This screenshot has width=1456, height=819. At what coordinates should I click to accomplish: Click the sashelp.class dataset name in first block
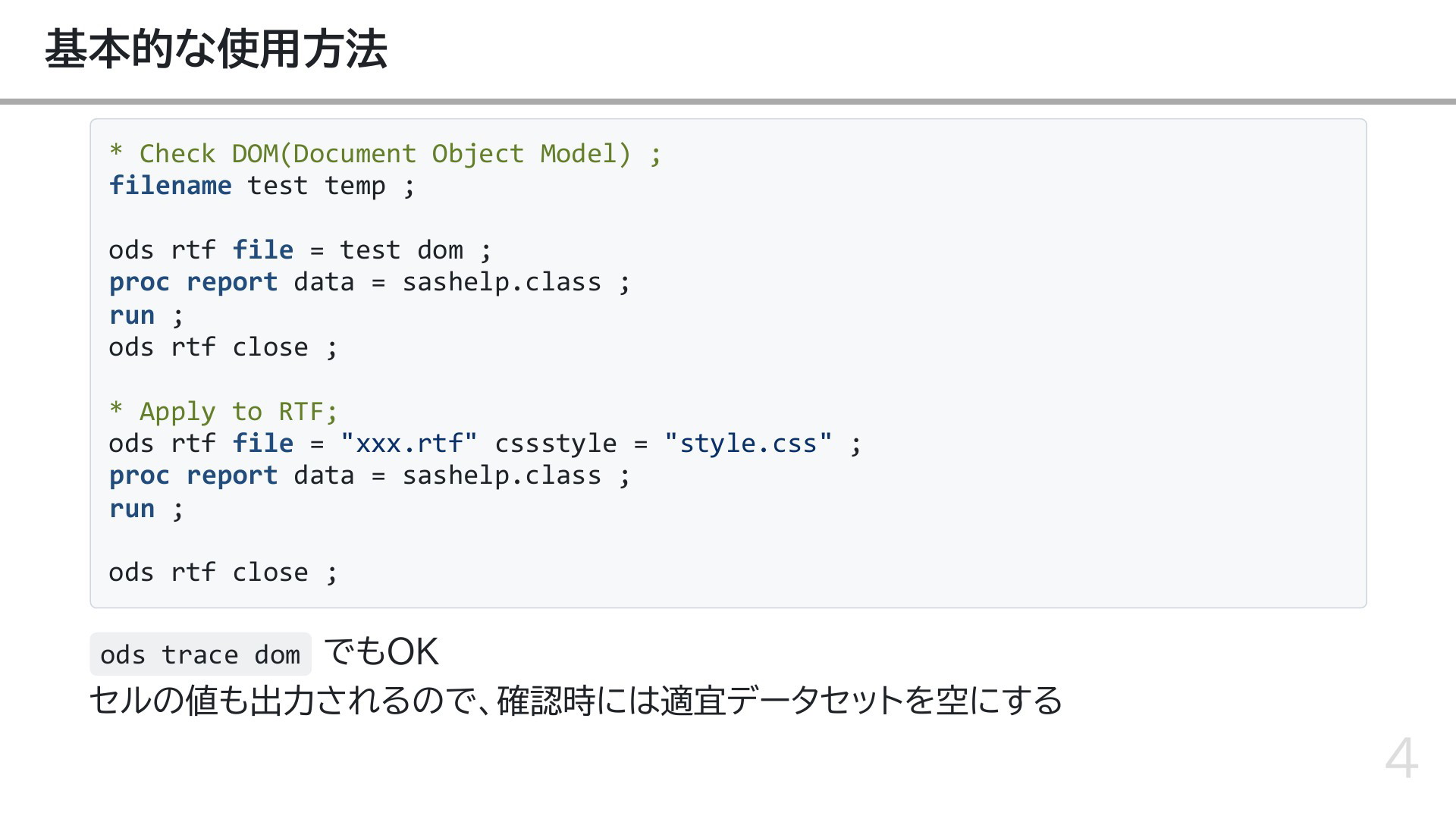501,283
